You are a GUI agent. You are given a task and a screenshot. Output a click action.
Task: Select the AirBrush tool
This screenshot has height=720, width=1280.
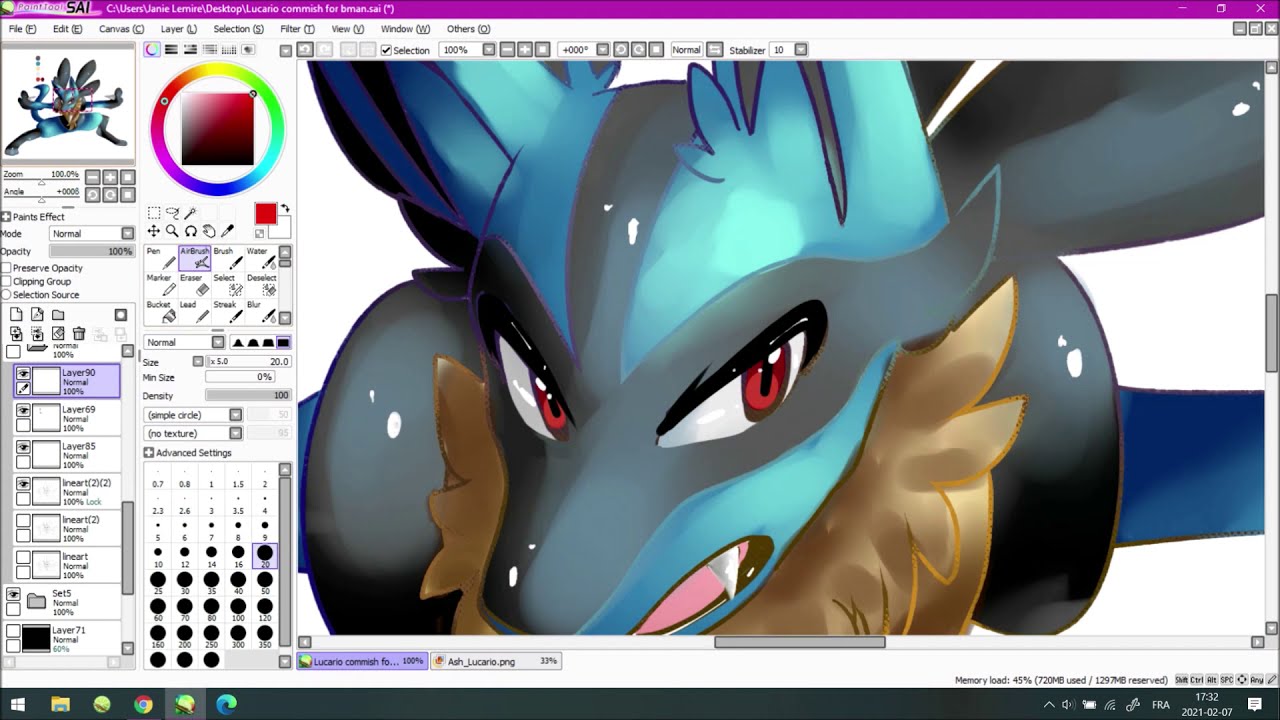(x=195, y=258)
